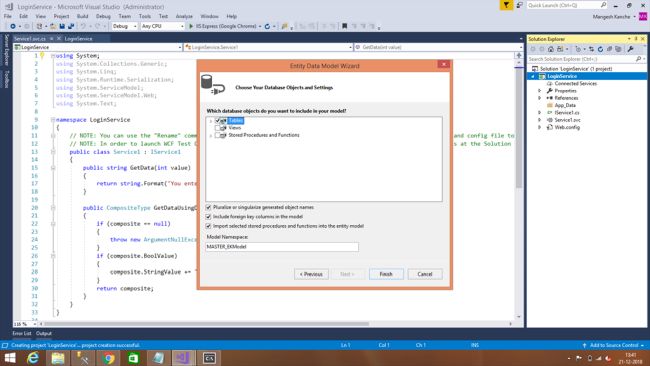Open the File menu

coord(8,16)
